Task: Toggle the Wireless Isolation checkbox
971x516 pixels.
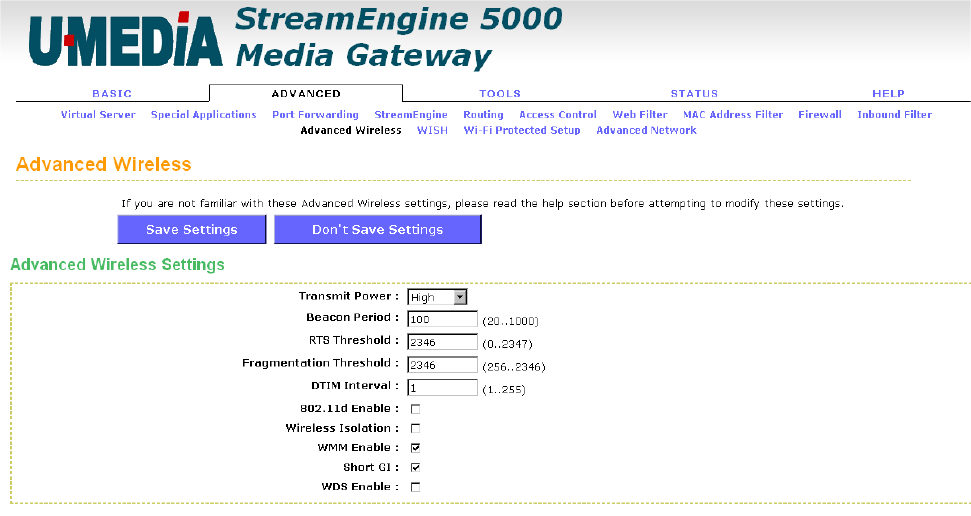Action: point(416,428)
